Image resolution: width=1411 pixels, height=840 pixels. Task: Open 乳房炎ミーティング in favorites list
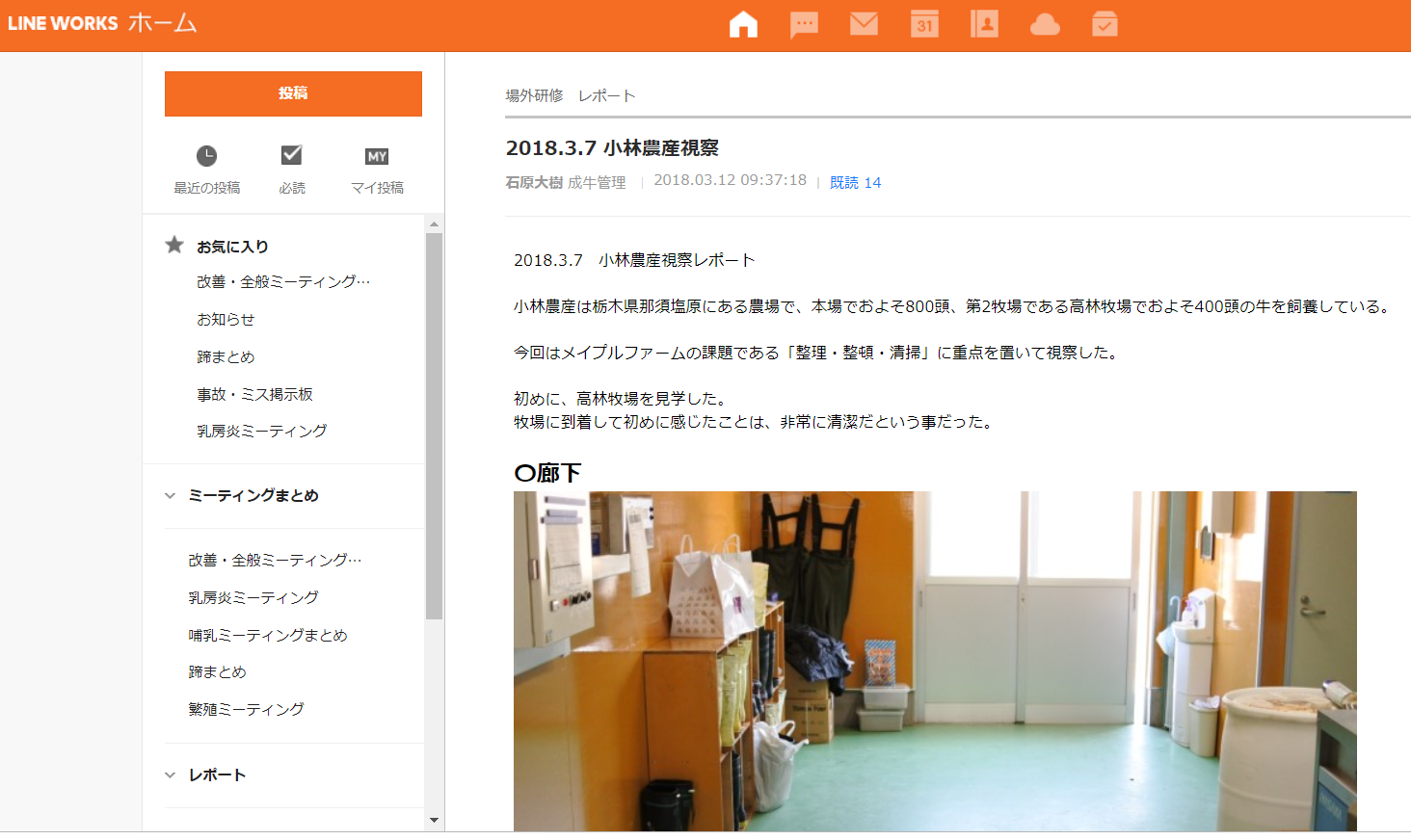coord(261,431)
